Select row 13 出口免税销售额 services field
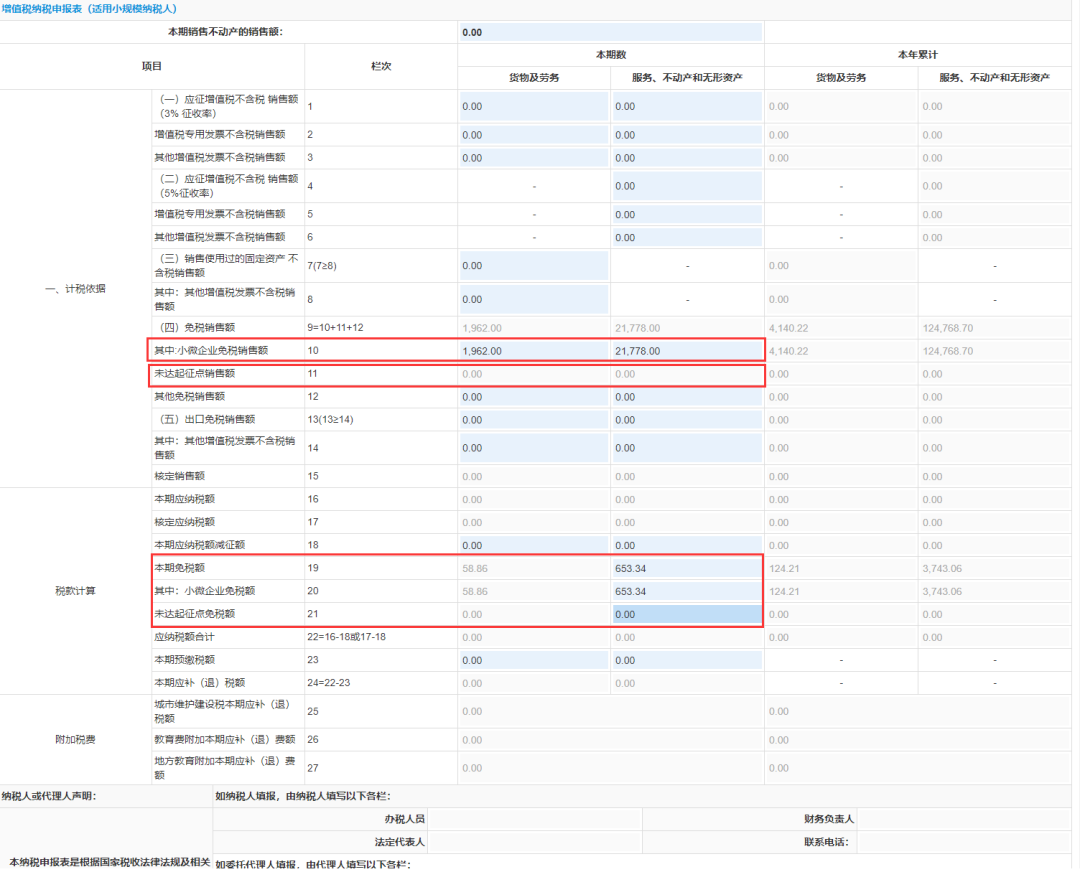Image resolution: width=1080 pixels, height=872 pixels. tap(687, 420)
